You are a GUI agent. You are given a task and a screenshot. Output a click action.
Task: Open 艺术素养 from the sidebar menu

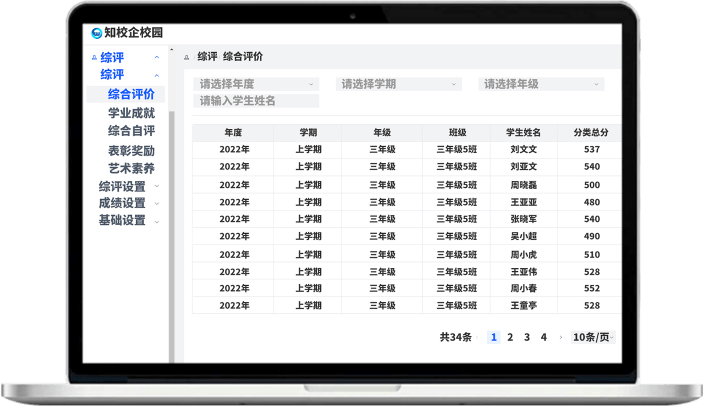(x=131, y=168)
